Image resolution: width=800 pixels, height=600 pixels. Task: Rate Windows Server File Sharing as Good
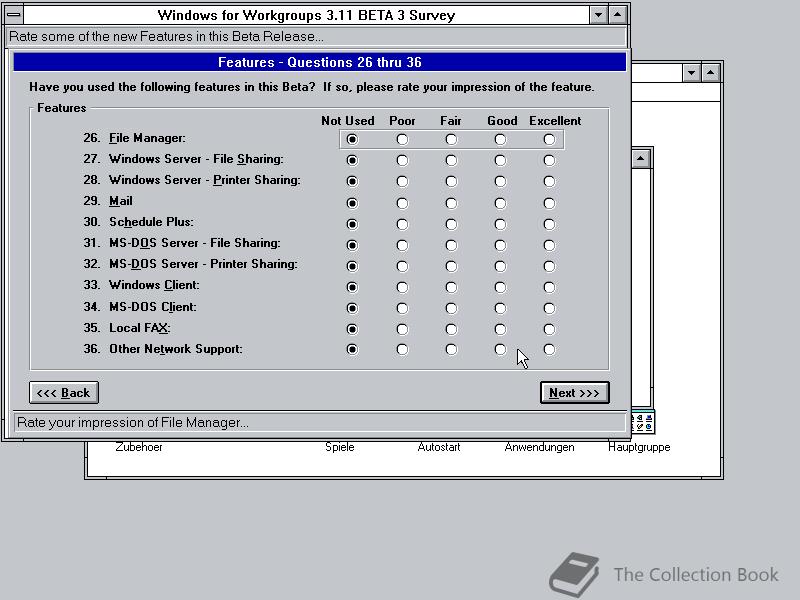500,160
